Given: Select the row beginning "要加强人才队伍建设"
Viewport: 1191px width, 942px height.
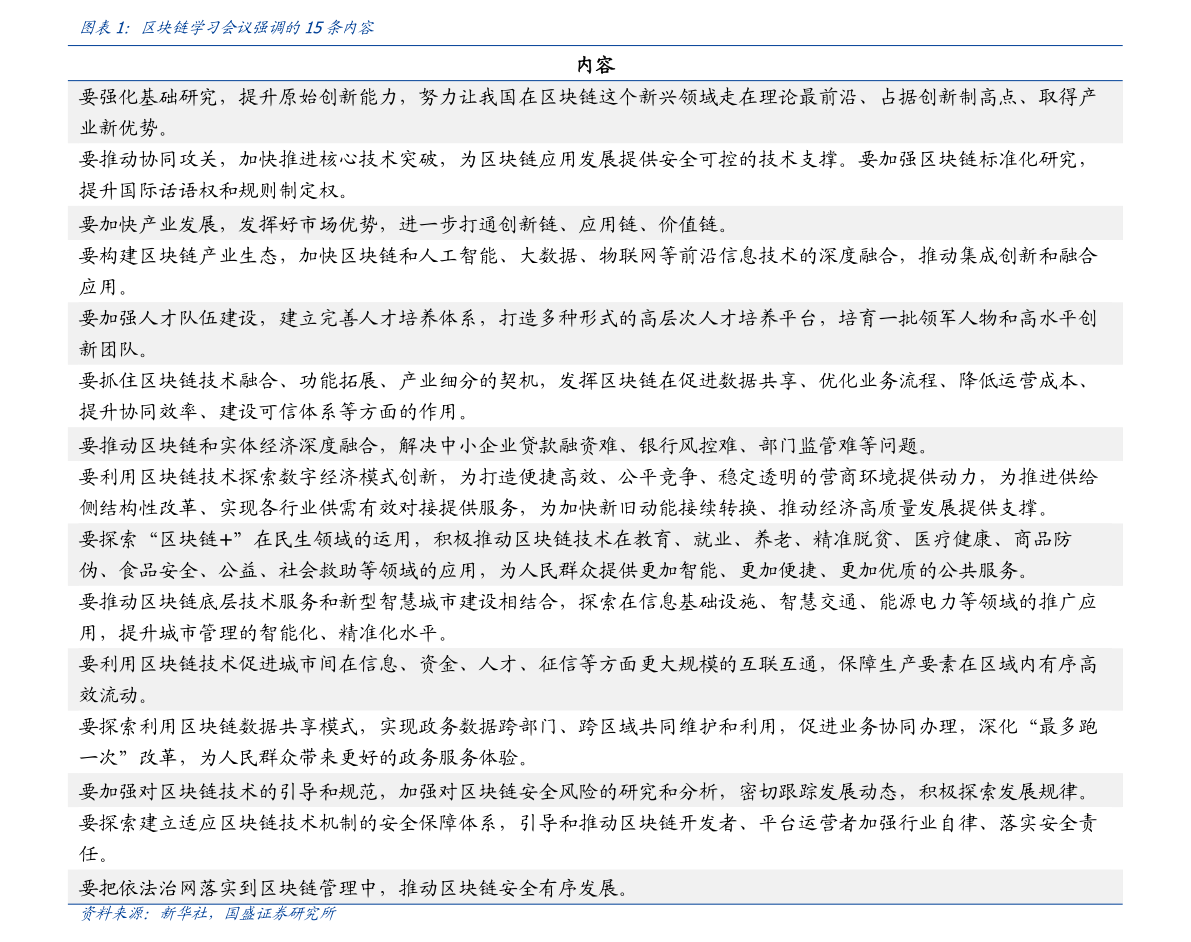Looking at the screenshot, I should 588,334.
